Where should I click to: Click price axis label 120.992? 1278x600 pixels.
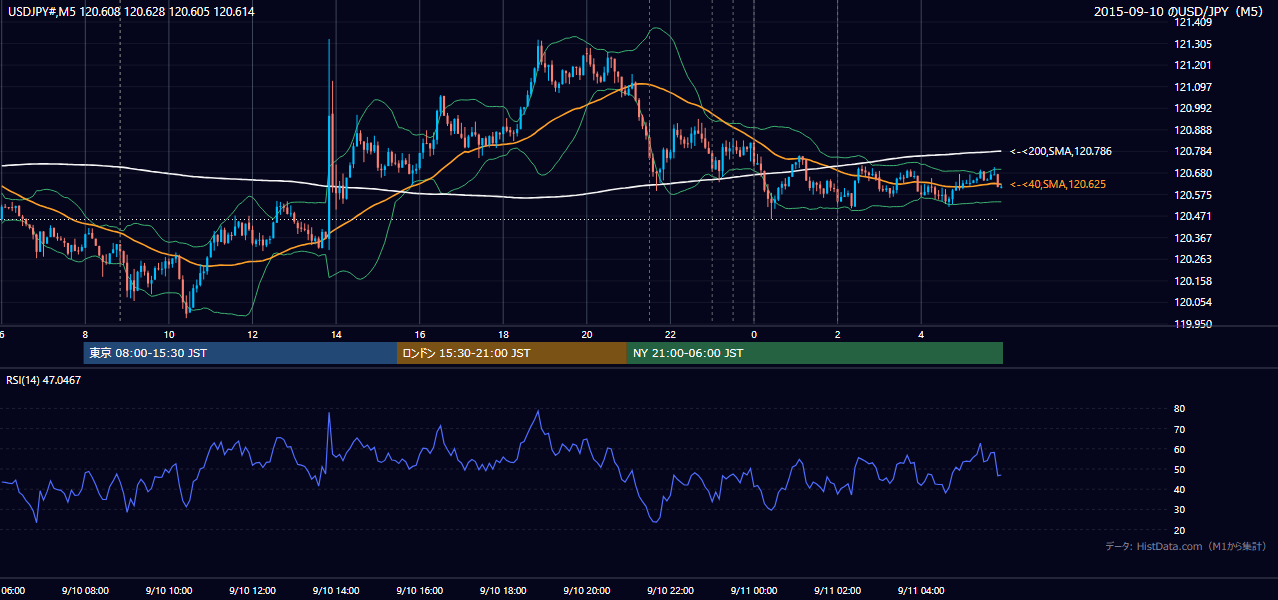point(1195,108)
